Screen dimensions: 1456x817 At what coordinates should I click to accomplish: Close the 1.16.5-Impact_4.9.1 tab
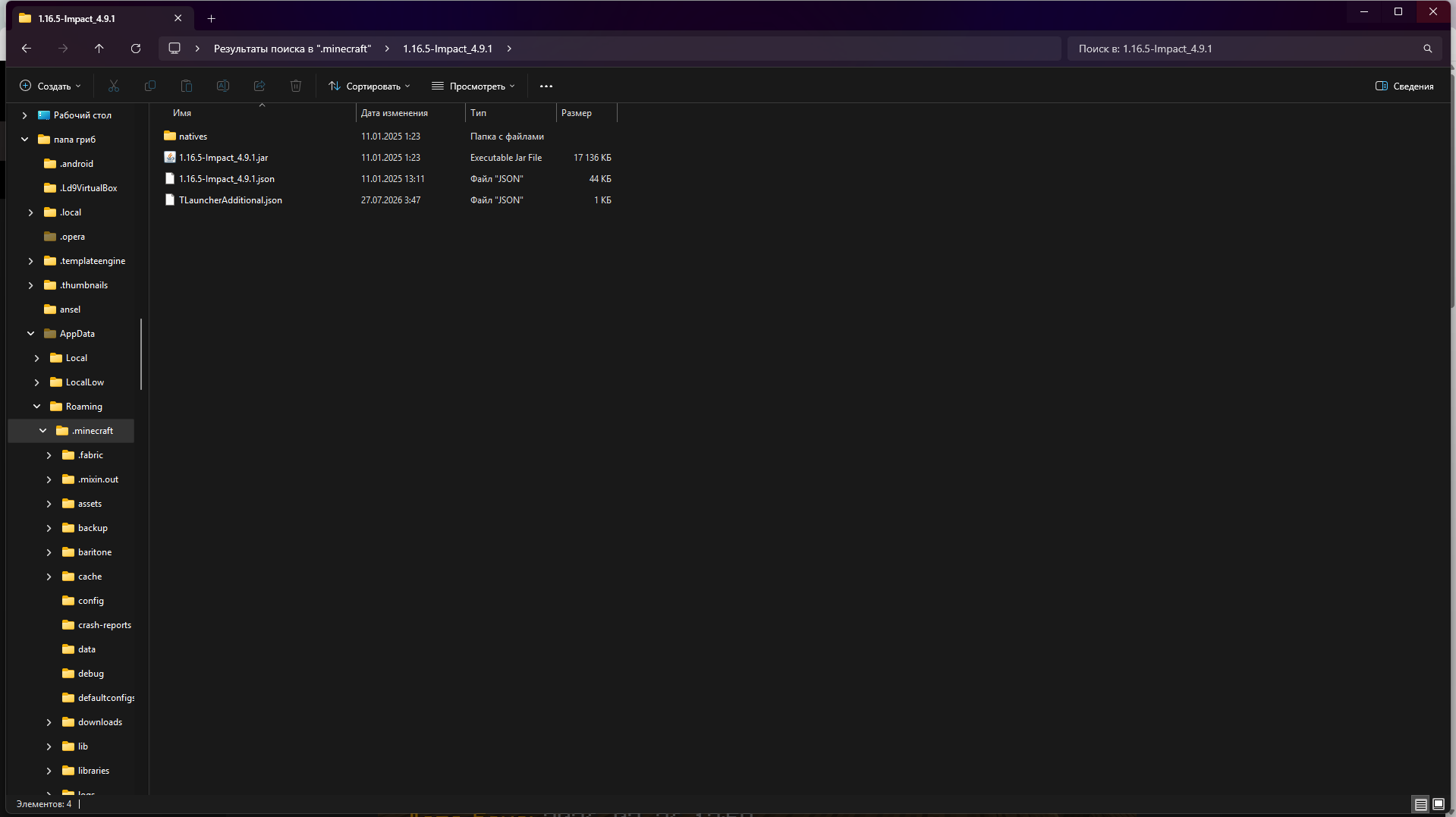click(x=178, y=18)
